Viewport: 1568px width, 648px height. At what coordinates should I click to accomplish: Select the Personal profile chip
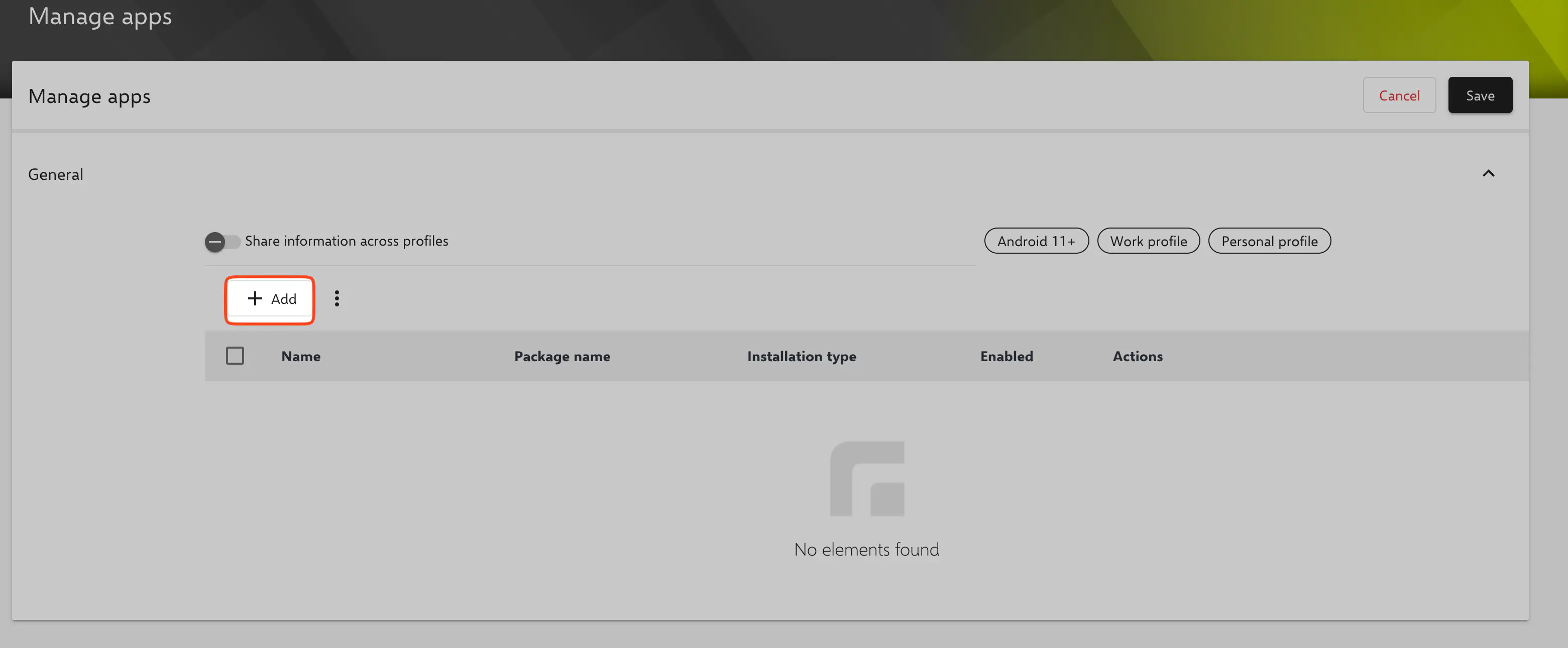[x=1269, y=241]
